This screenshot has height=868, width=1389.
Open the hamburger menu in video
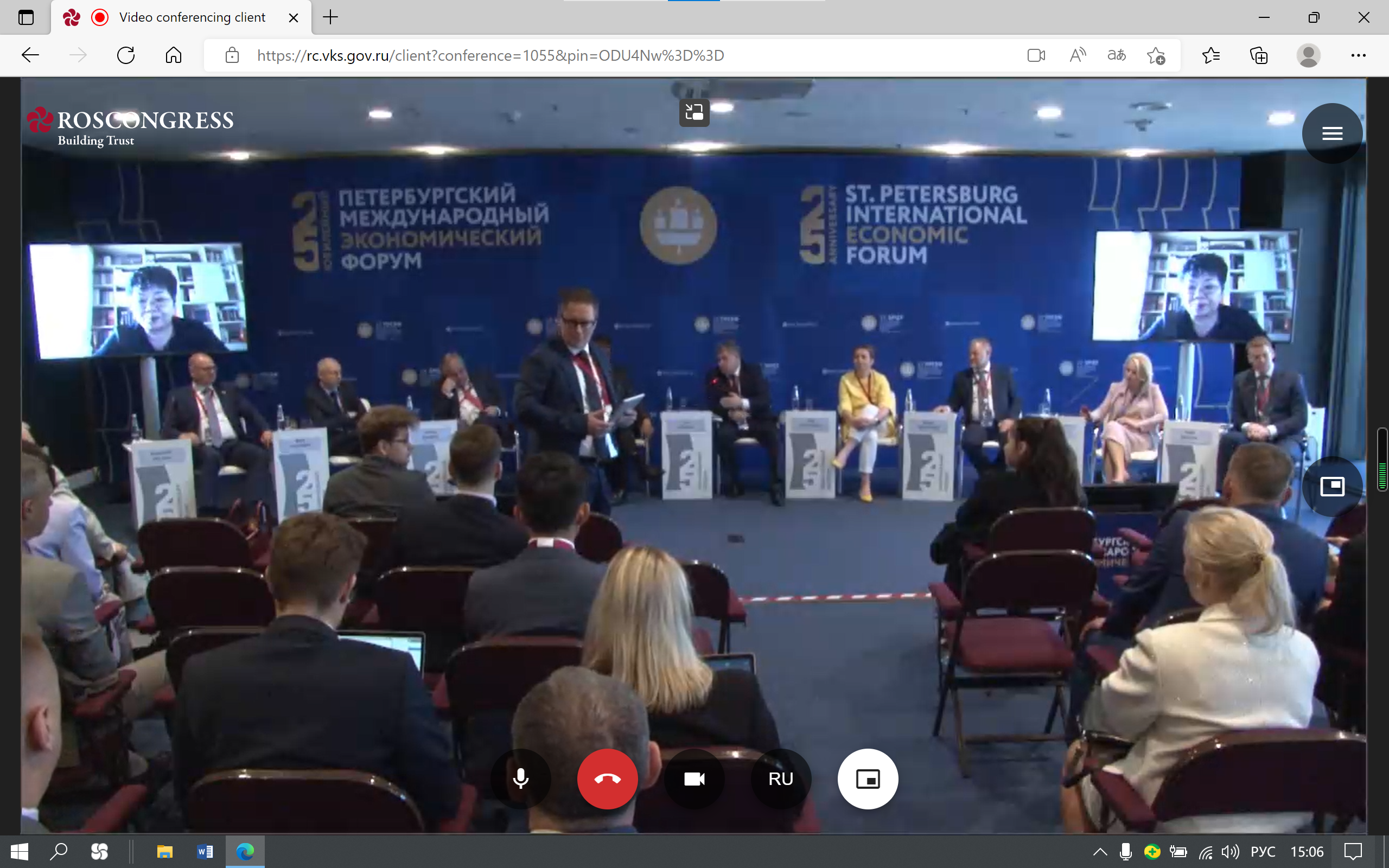click(x=1332, y=133)
